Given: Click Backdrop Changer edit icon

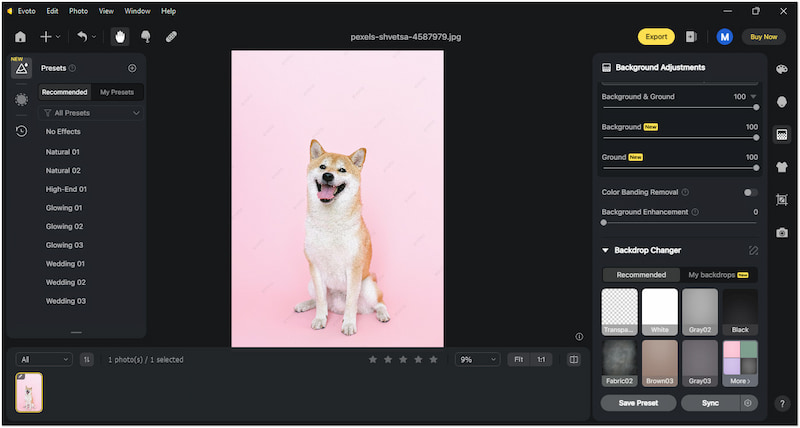Looking at the screenshot, I should tap(753, 250).
